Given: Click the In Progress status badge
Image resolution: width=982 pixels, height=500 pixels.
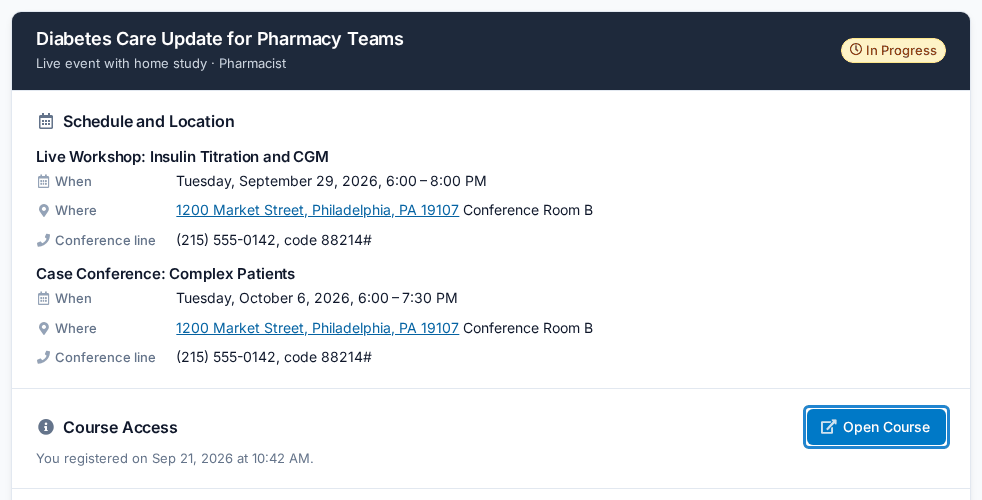Looking at the screenshot, I should 893,50.
